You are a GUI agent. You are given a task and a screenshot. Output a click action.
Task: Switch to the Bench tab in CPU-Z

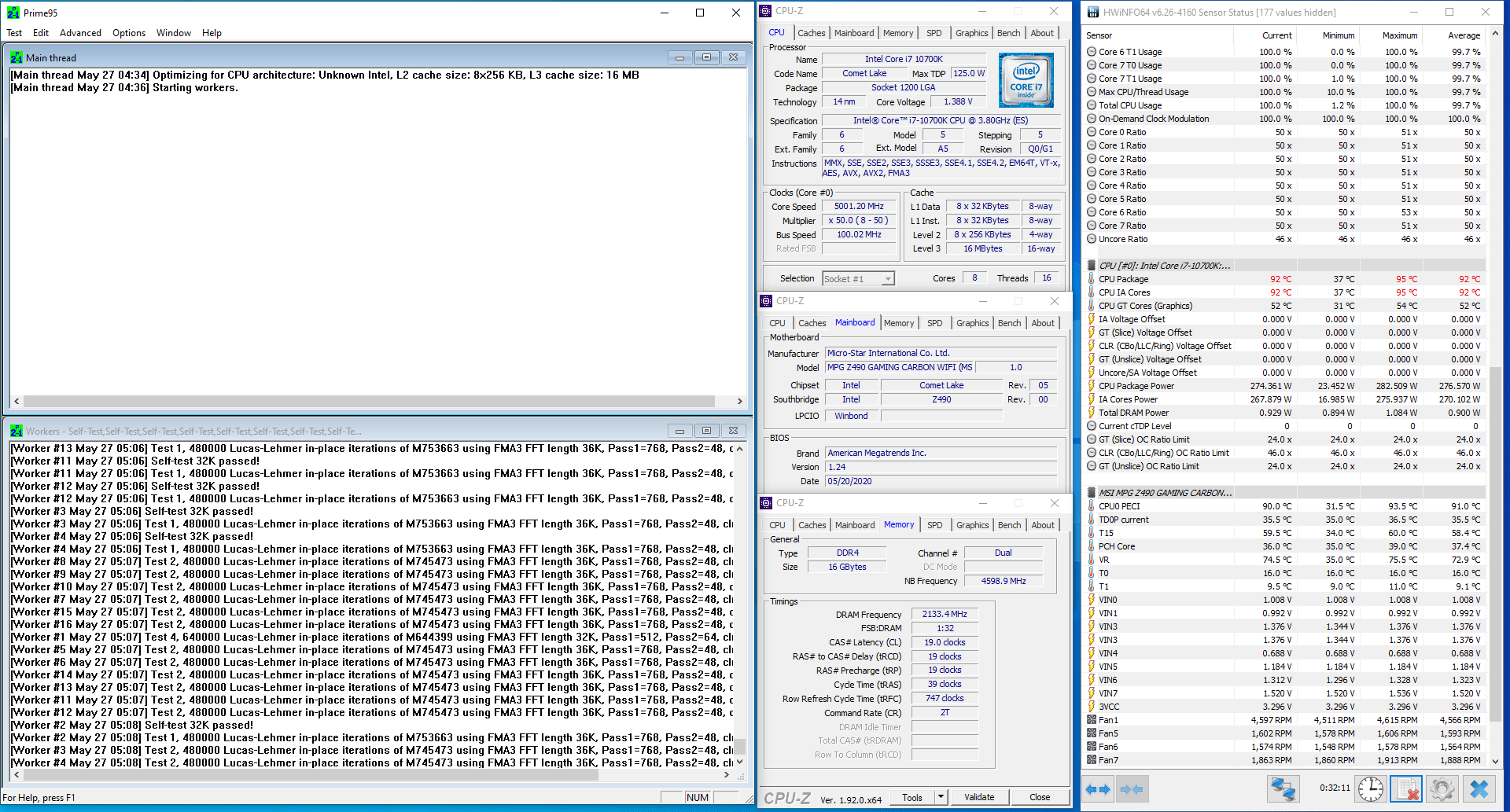[x=1009, y=32]
